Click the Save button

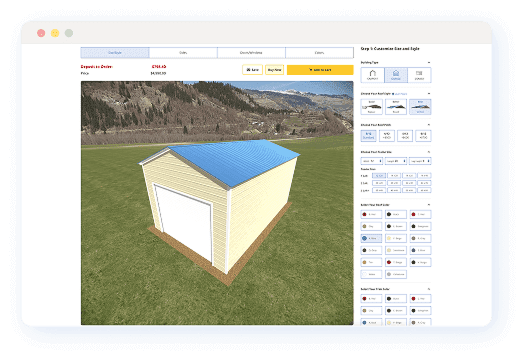coord(252,70)
